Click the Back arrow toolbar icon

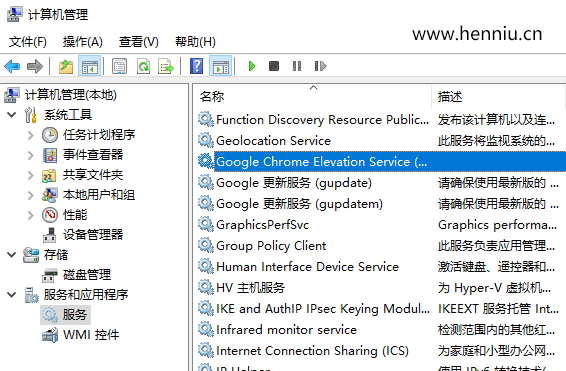pos(12,66)
